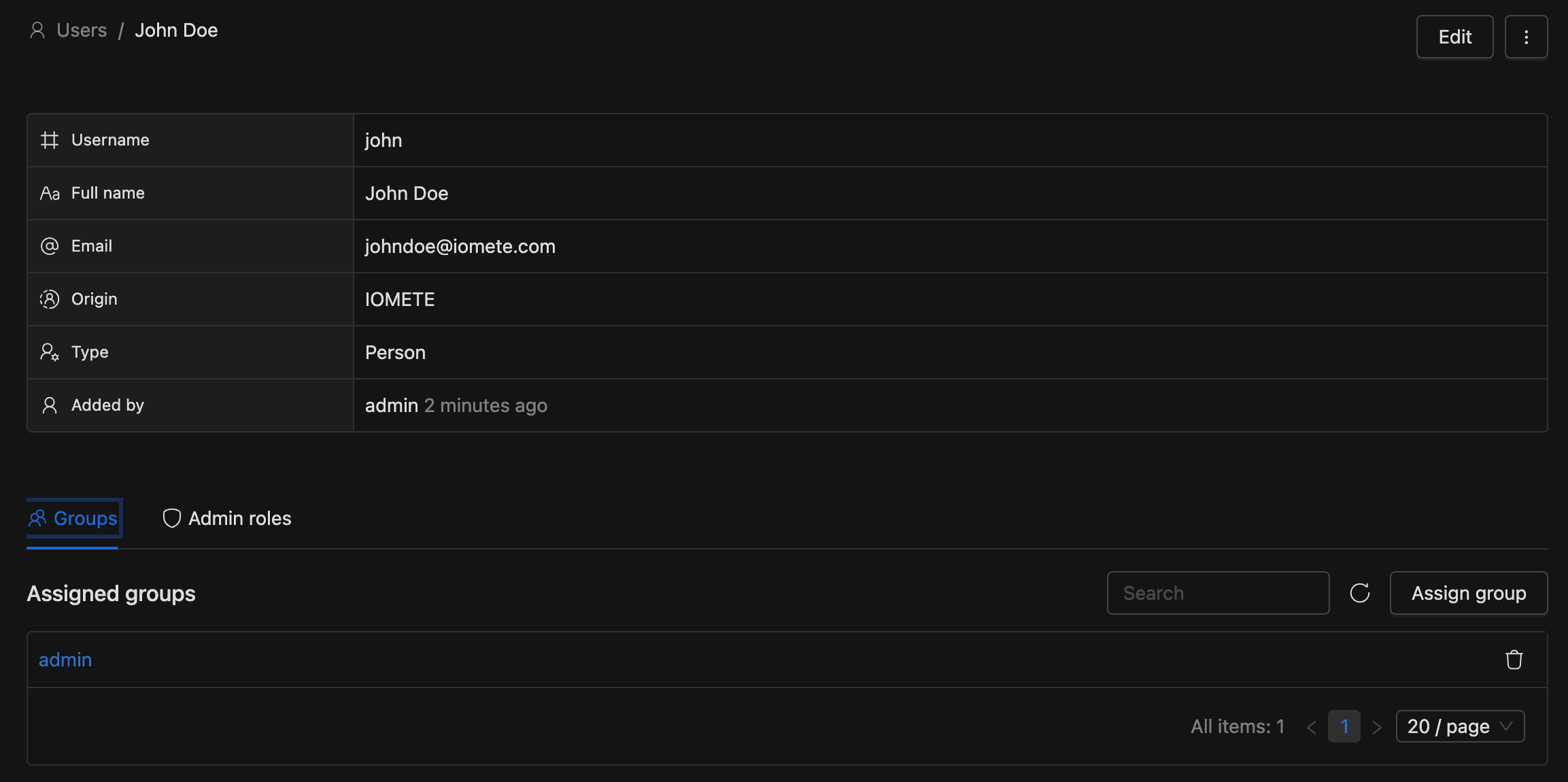Image resolution: width=1568 pixels, height=782 pixels.
Task: Open the 20 / page size dropdown
Action: pyautogui.click(x=1460, y=726)
